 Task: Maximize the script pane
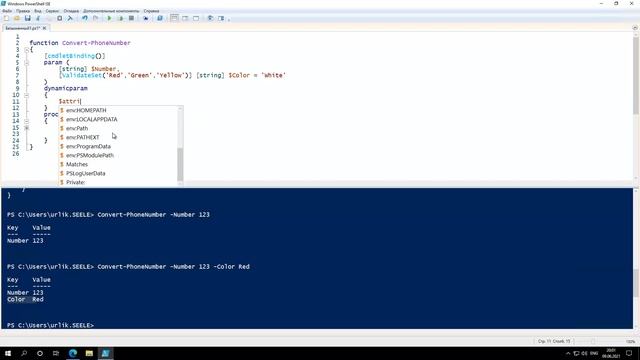click(x=196, y=18)
